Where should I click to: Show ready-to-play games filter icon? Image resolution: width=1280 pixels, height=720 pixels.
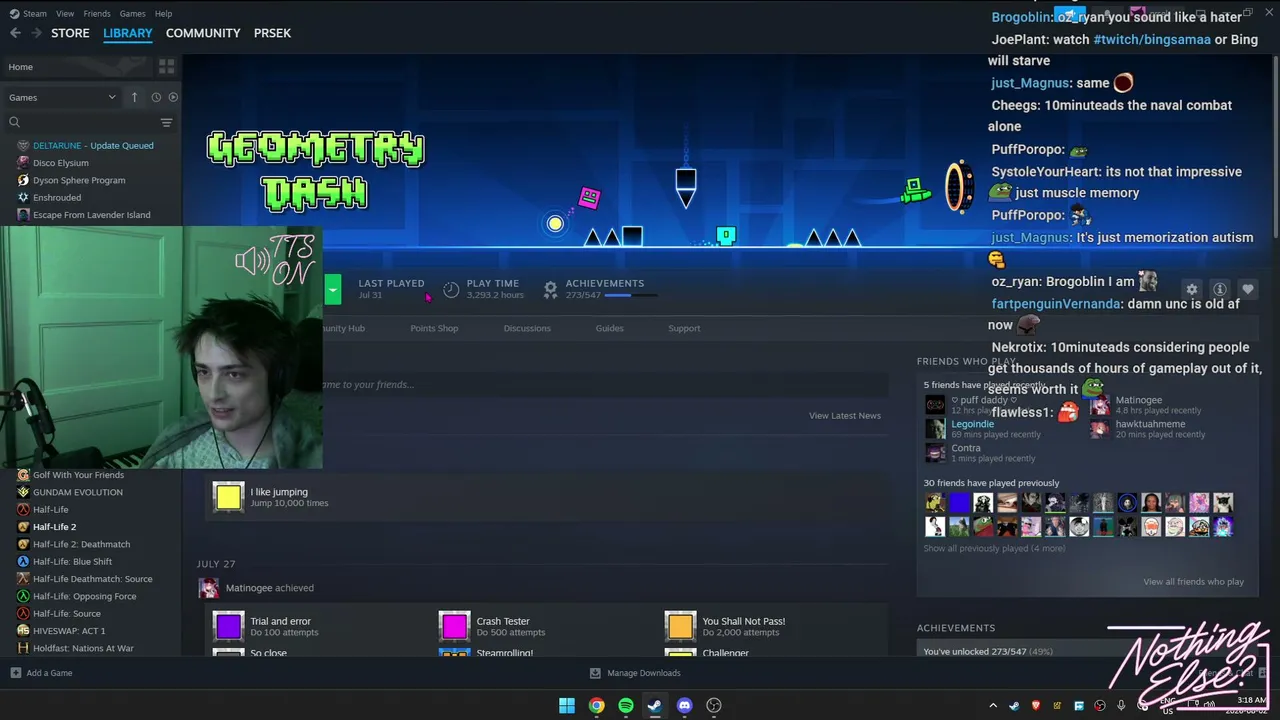pyautogui.click(x=173, y=97)
